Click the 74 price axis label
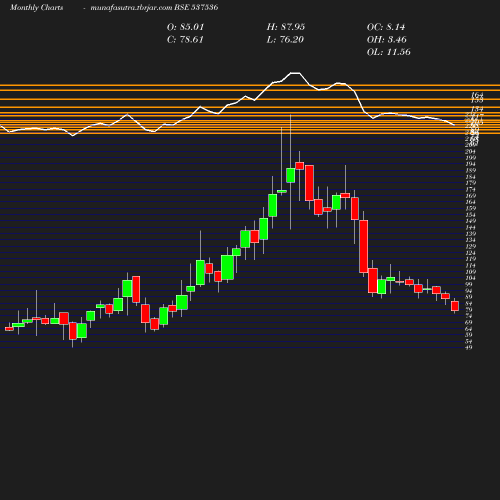 tap(469, 316)
